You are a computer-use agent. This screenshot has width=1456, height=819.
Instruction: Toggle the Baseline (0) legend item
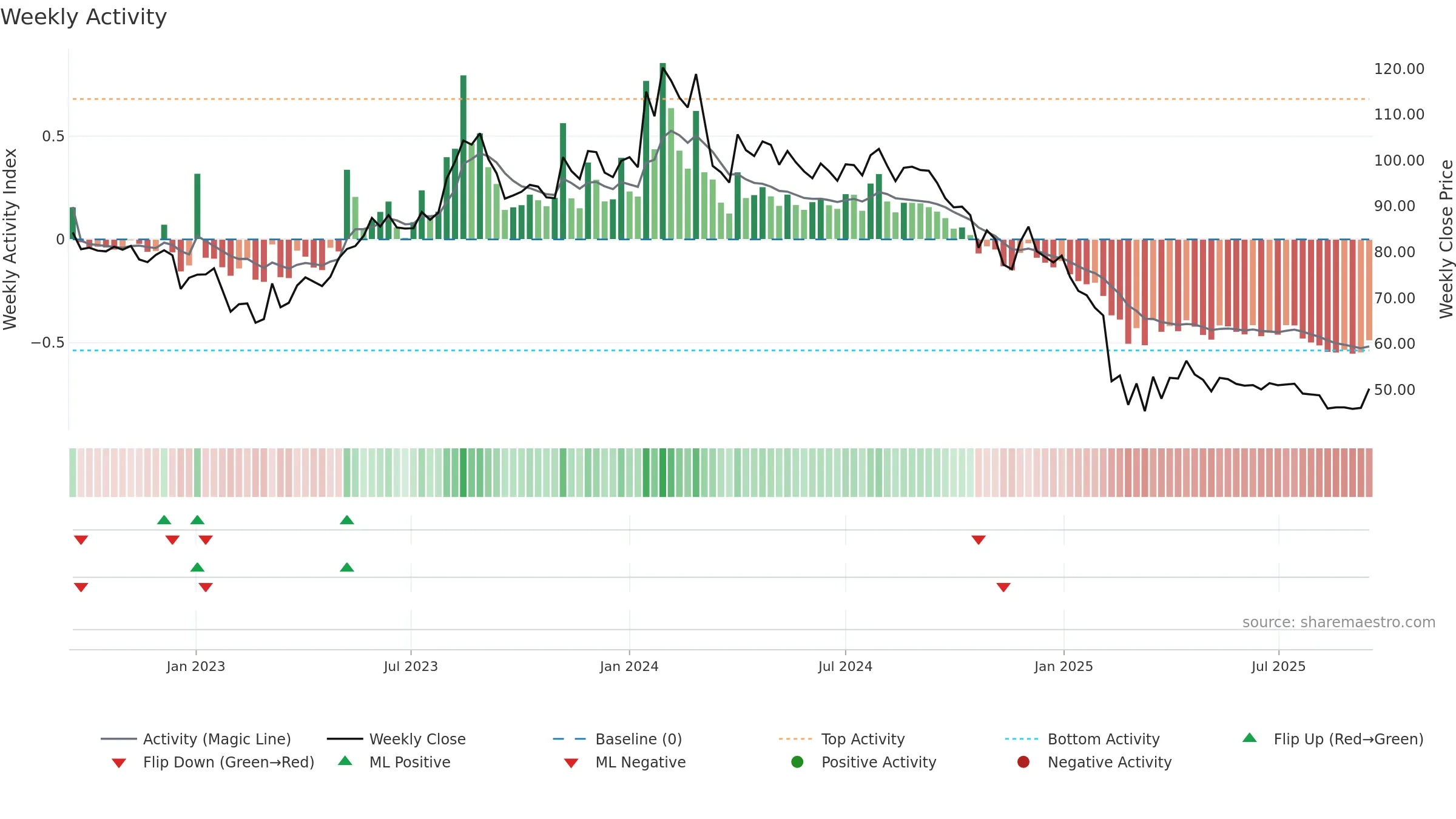(618, 739)
